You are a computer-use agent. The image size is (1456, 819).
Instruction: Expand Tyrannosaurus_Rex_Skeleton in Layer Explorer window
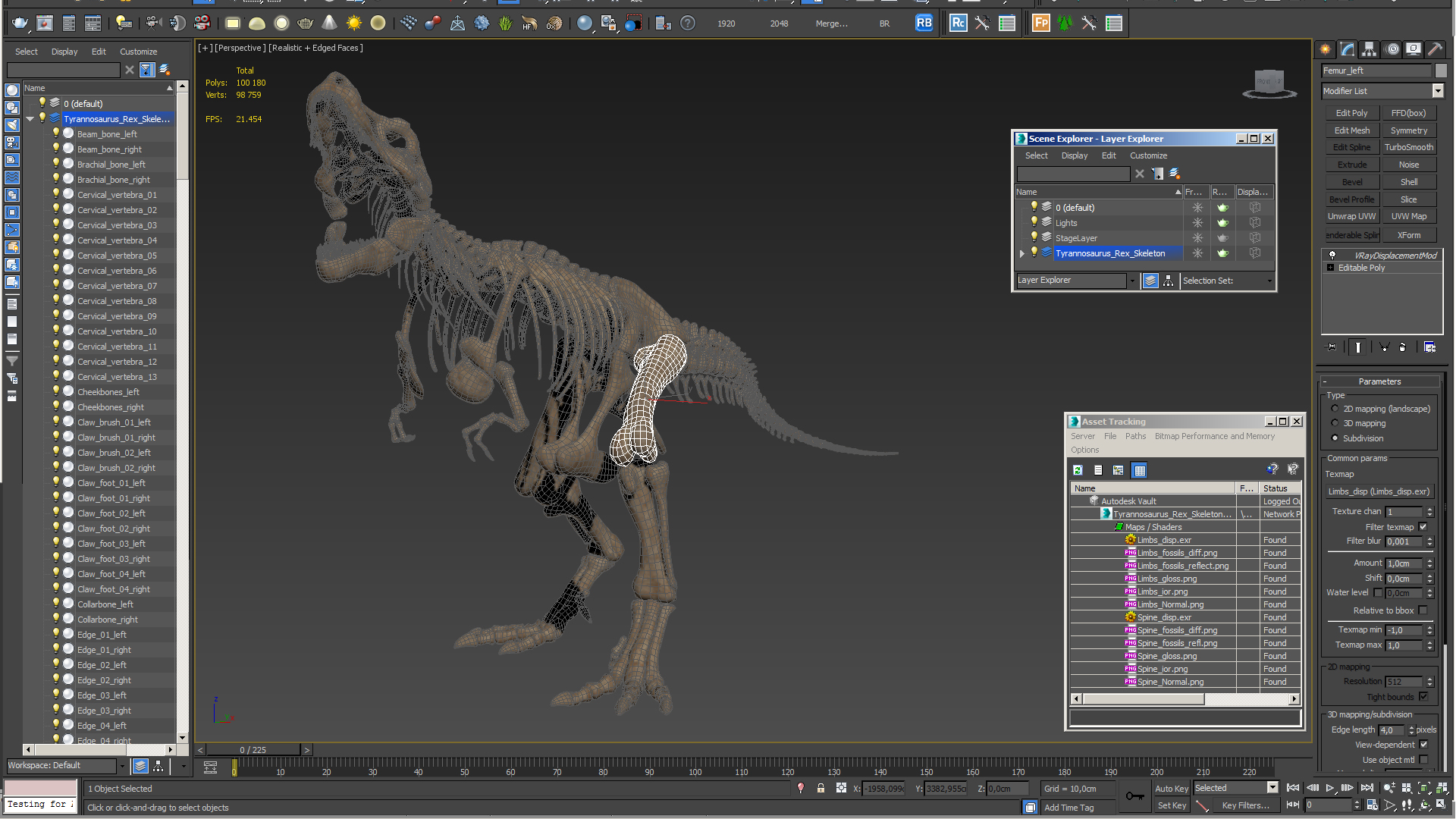pos(1022,253)
